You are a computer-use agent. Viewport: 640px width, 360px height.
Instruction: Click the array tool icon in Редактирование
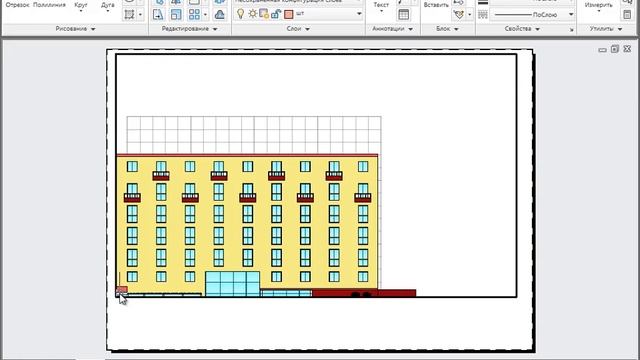tap(194, 15)
